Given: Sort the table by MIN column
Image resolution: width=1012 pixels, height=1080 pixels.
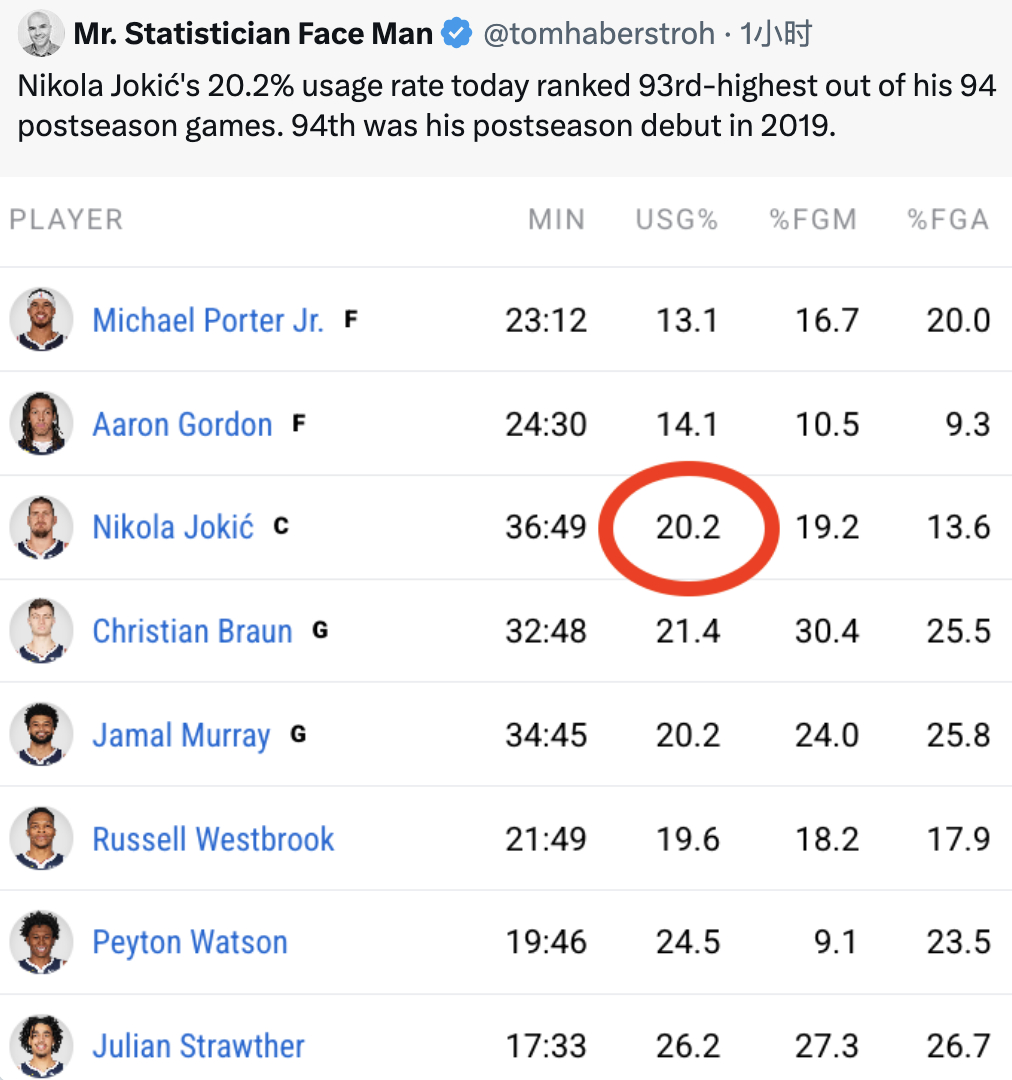Looking at the screenshot, I should click(x=557, y=220).
